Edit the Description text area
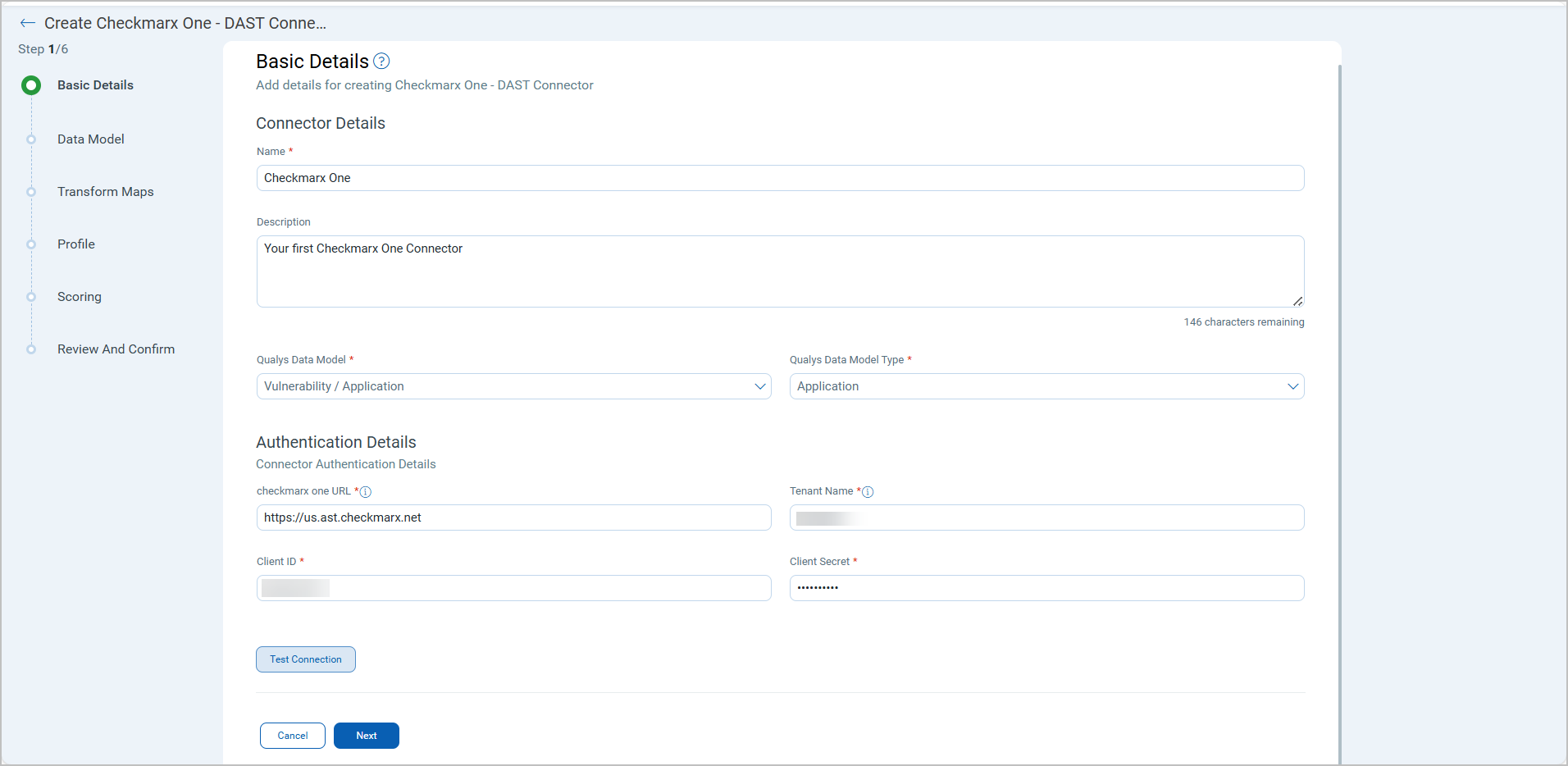The image size is (1568, 766). (x=780, y=271)
